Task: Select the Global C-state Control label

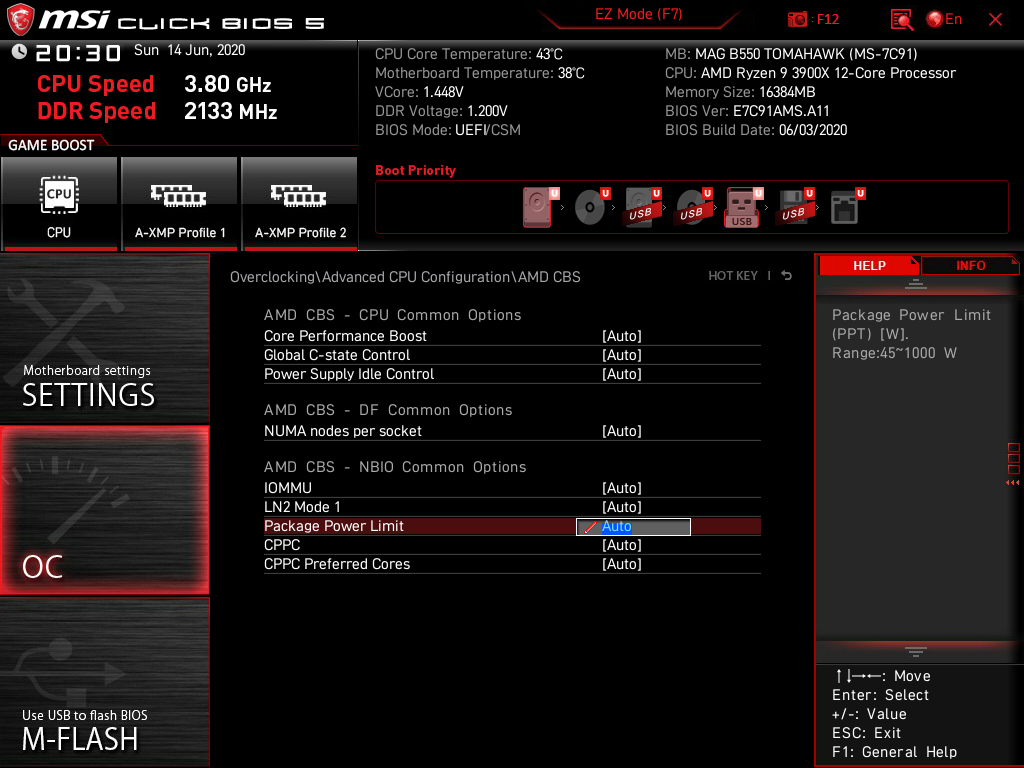Action: click(x=337, y=355)
